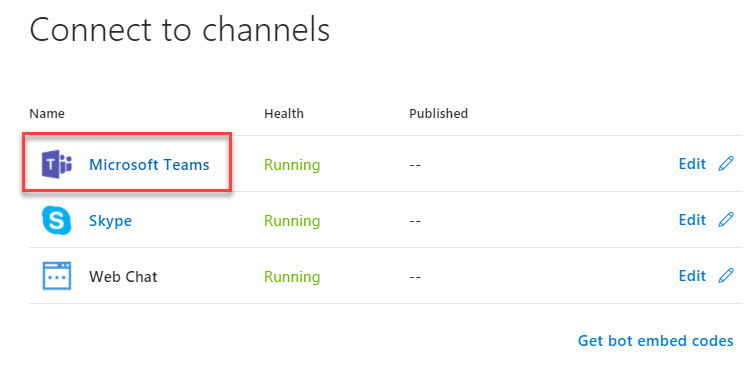Click the pencil icon in Microsoft Teams row
The height and width of the screenshot is (366, 752).
click(726, 164)
